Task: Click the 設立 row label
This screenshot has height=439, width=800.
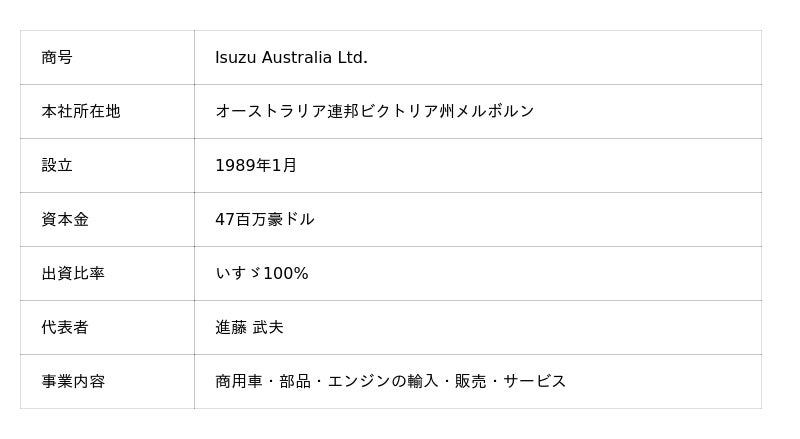Action: pyautogui.click(x=57, y=166)
